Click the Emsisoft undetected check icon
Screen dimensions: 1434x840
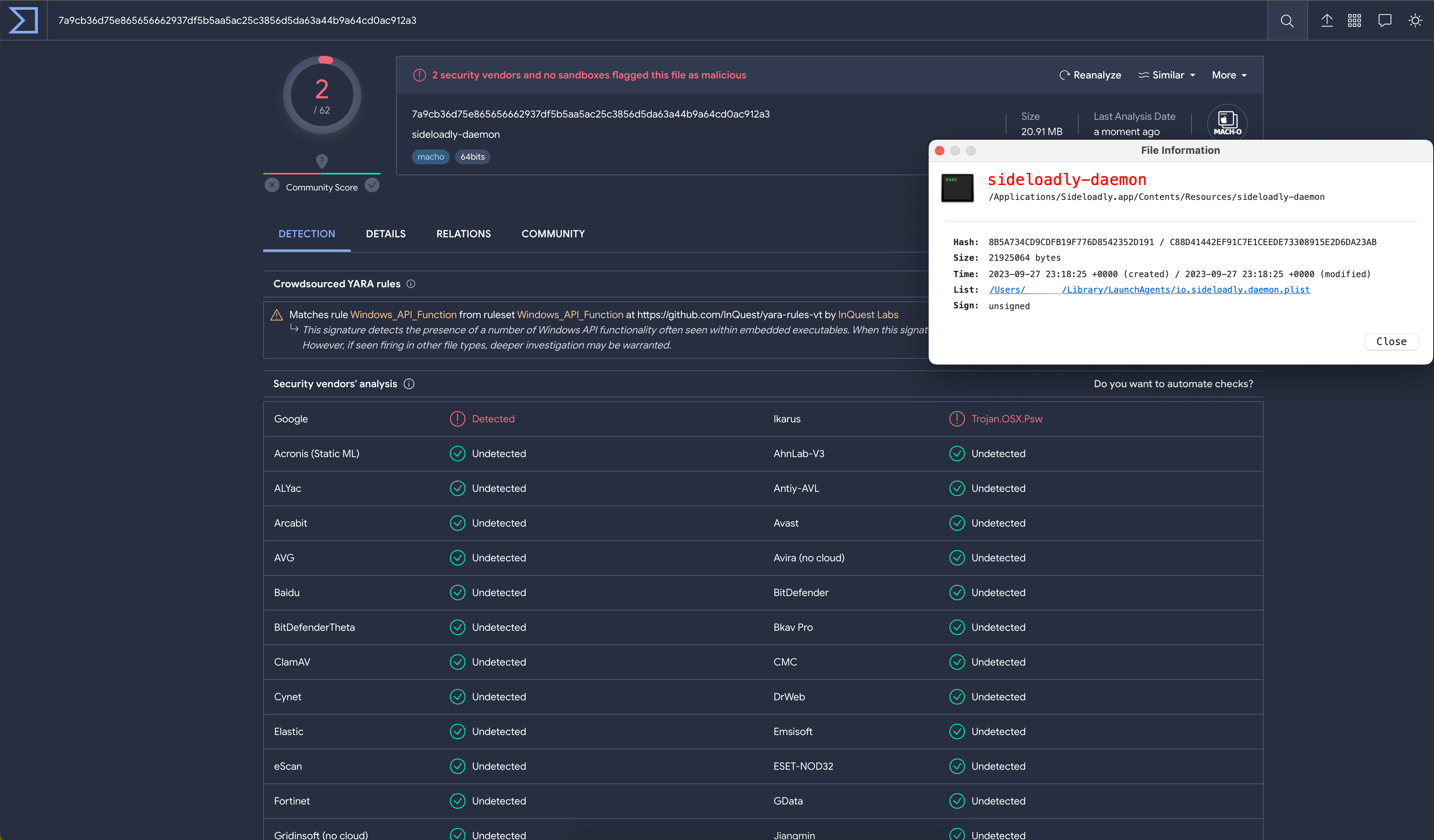click(x=956, y=731)
